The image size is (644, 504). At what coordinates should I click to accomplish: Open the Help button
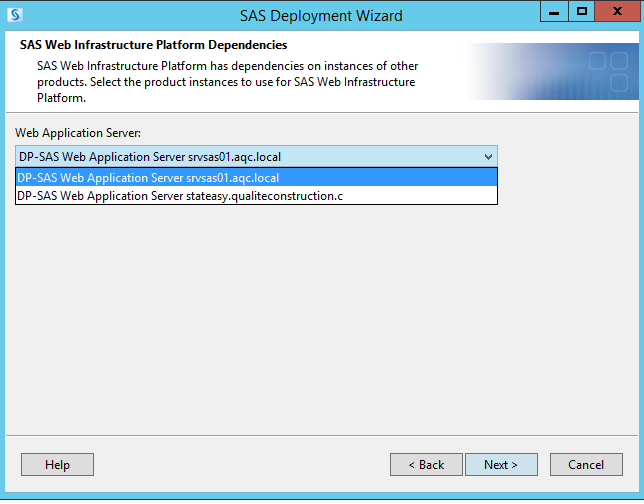57,465
